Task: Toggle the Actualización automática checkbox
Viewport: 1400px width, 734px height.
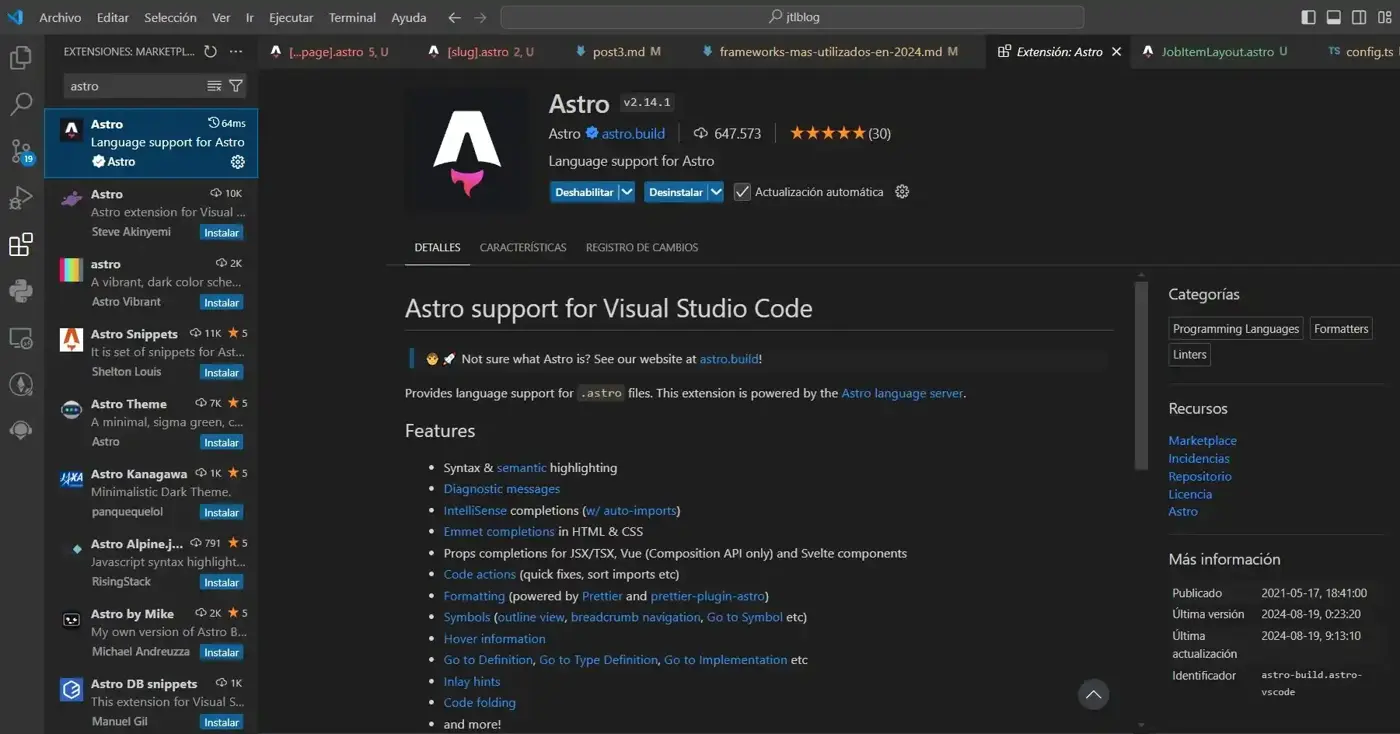Action: tap(742, 192)
